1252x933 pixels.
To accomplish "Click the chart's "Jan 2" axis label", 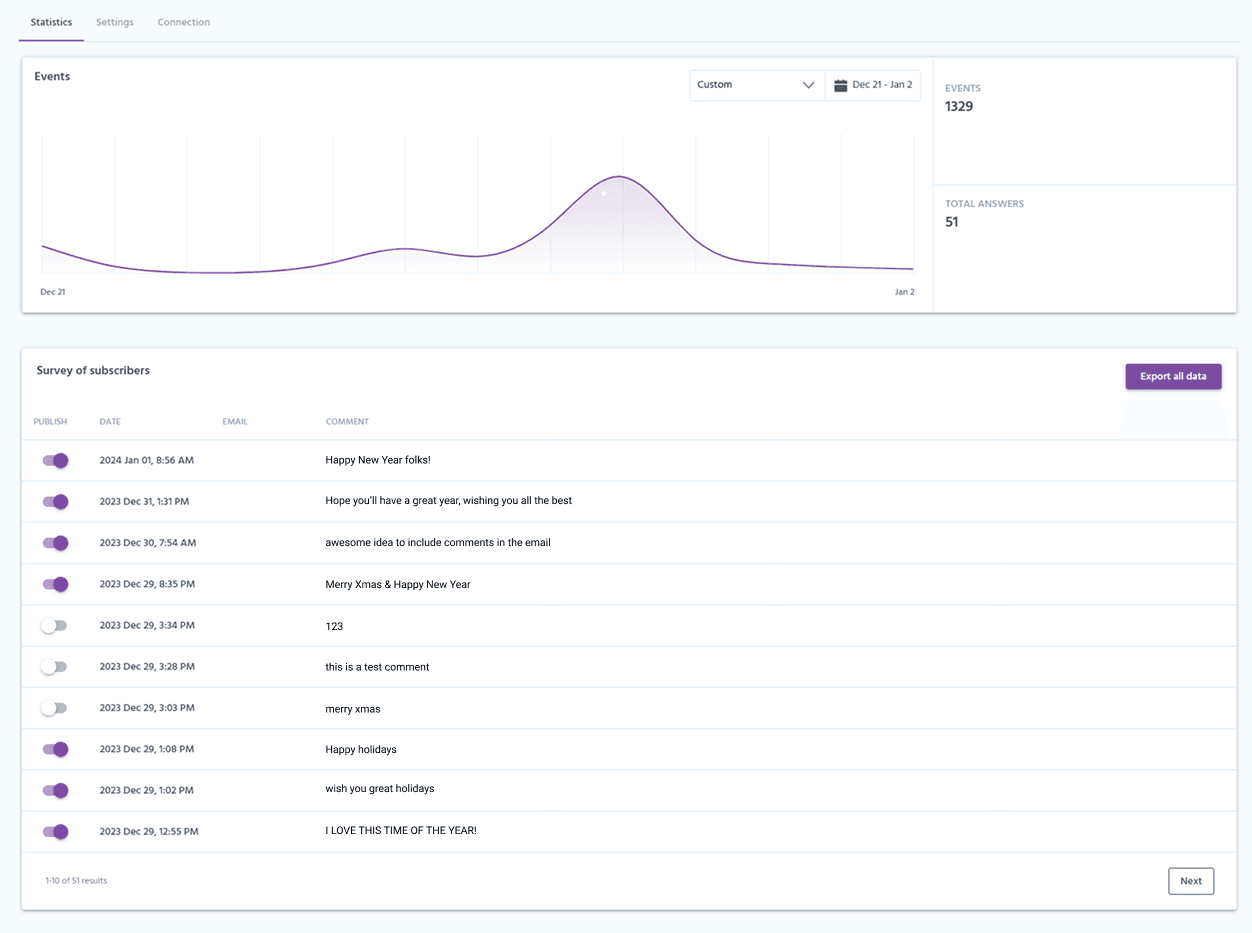I will click(x=904, y=292).
